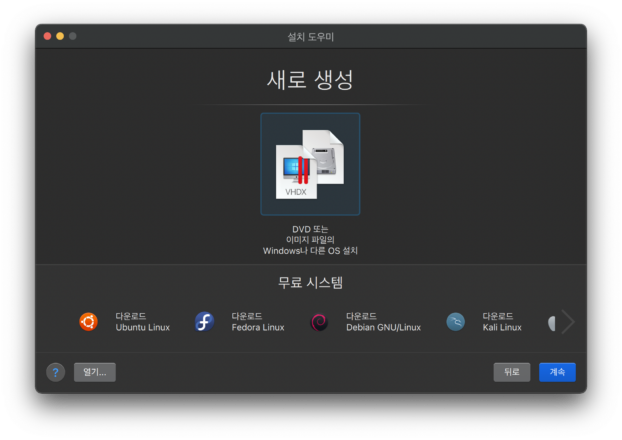Click the 무료 시스템 section heading
Viewport: 622px width, 440px height.
tap(310, 282)
